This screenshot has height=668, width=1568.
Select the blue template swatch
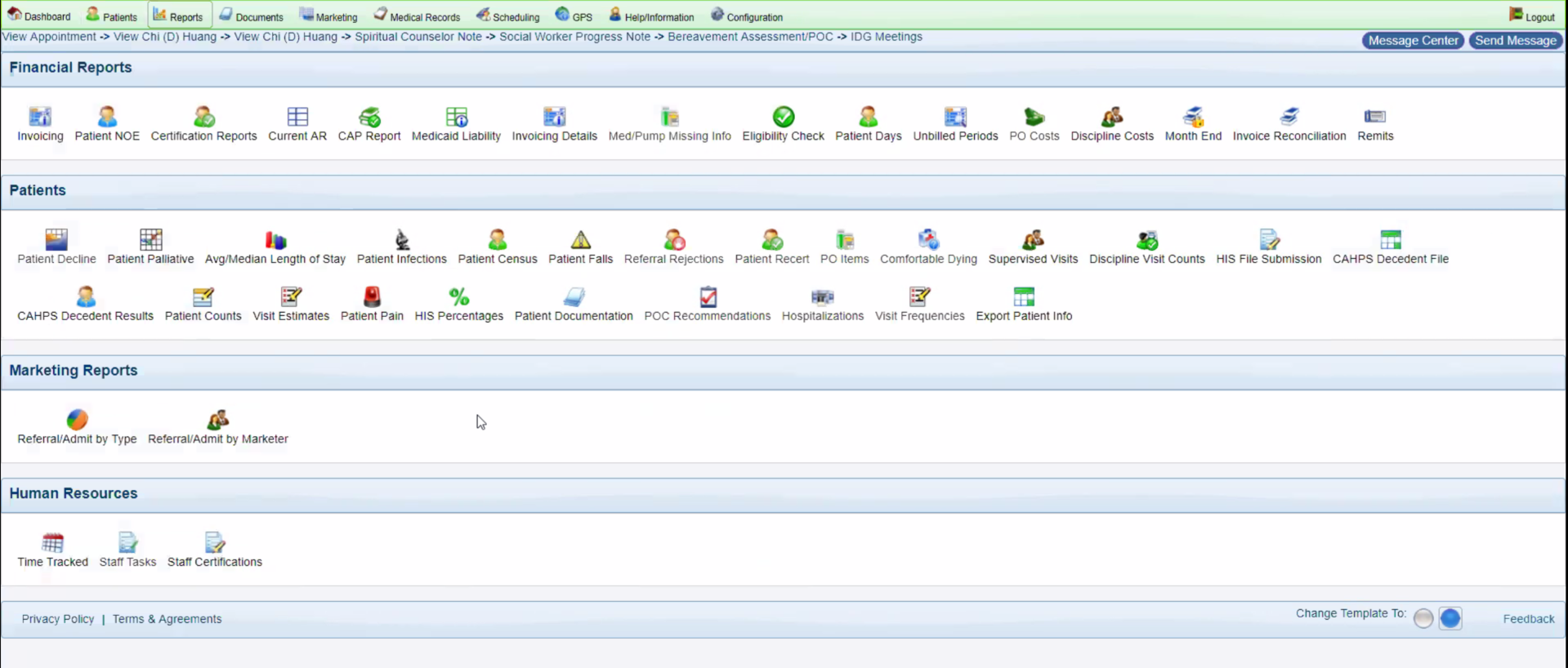(x=1450, y=618)
